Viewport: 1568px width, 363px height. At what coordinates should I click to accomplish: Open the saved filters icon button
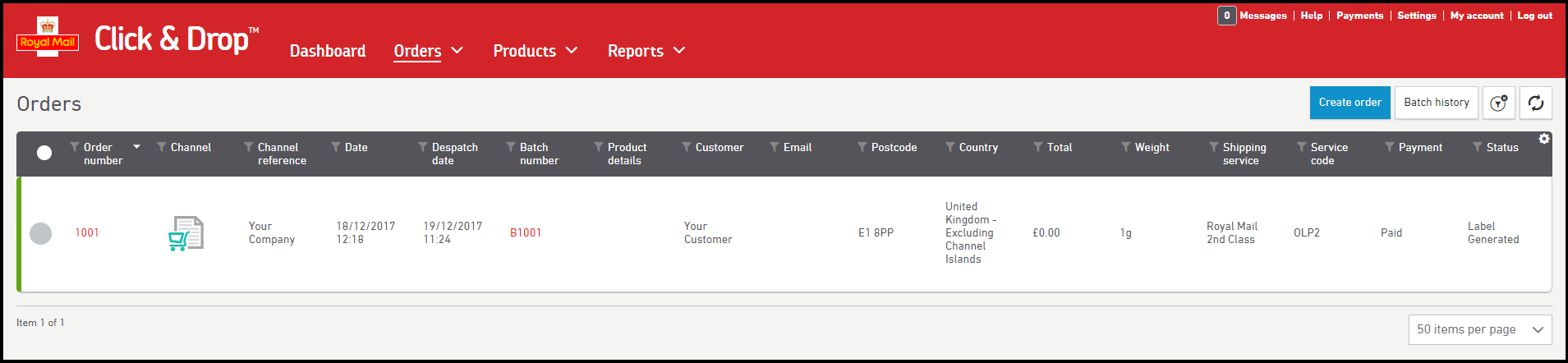[x=1498, y=103]
